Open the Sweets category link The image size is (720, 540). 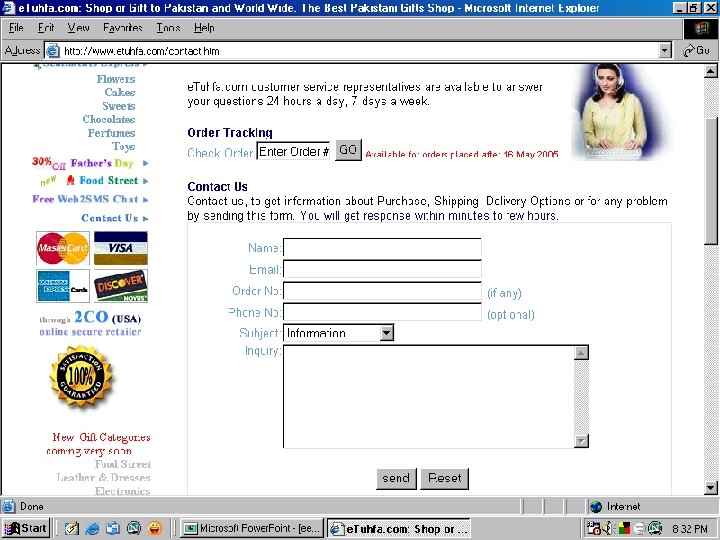[118, 106]
